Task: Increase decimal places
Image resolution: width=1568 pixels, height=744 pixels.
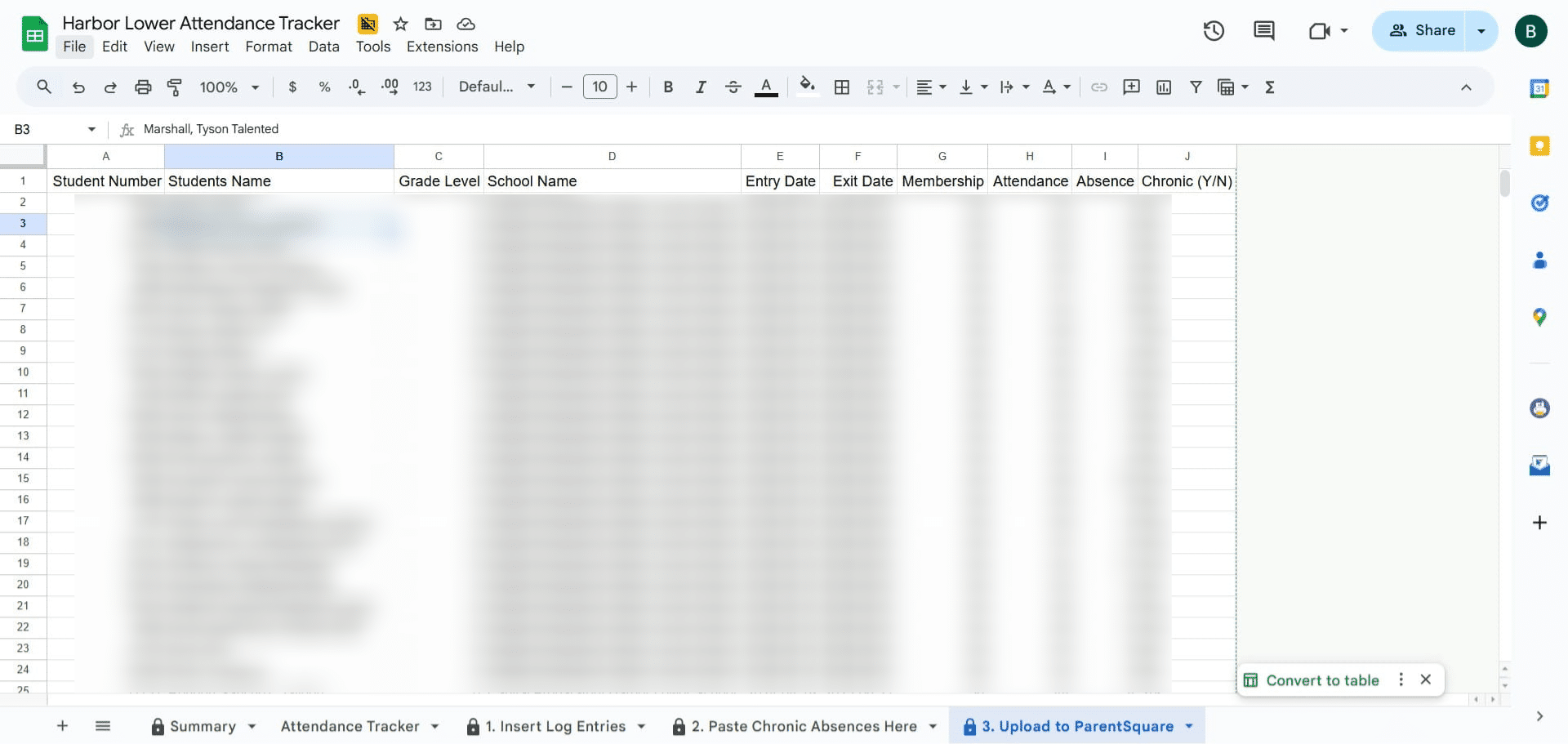Action: pyautogui.click(x=390, y=87)
